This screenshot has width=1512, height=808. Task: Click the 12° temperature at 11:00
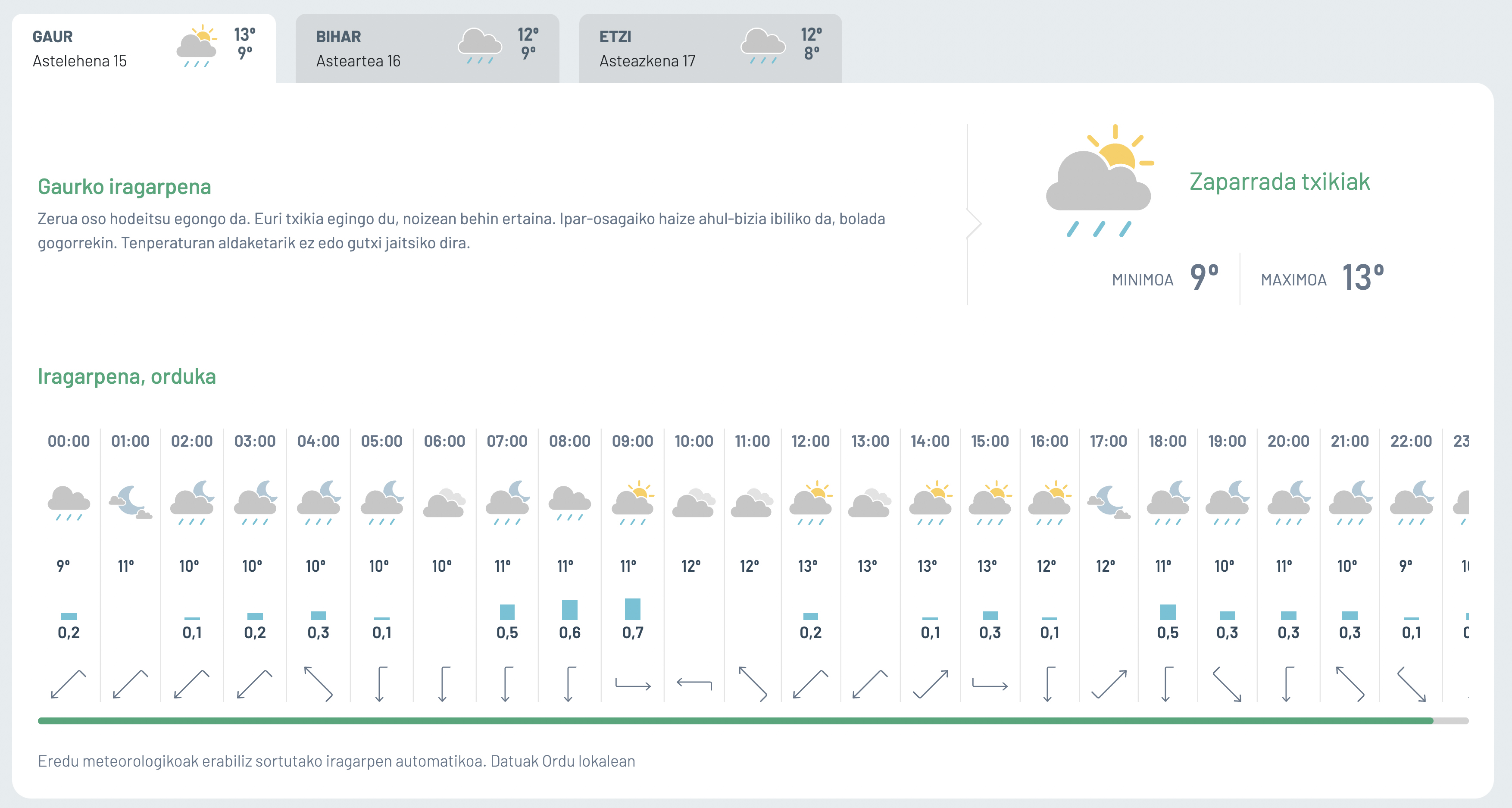[750, 566]
